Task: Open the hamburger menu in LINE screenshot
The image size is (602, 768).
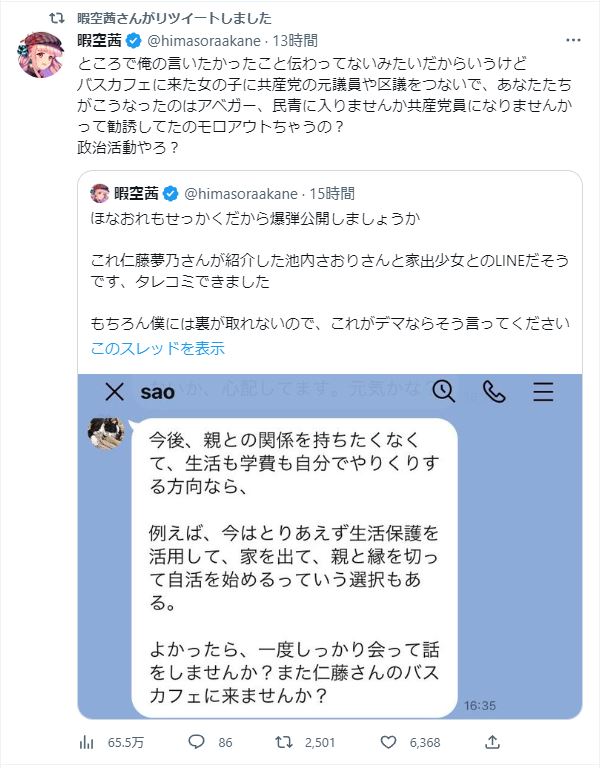Action: 543,392
